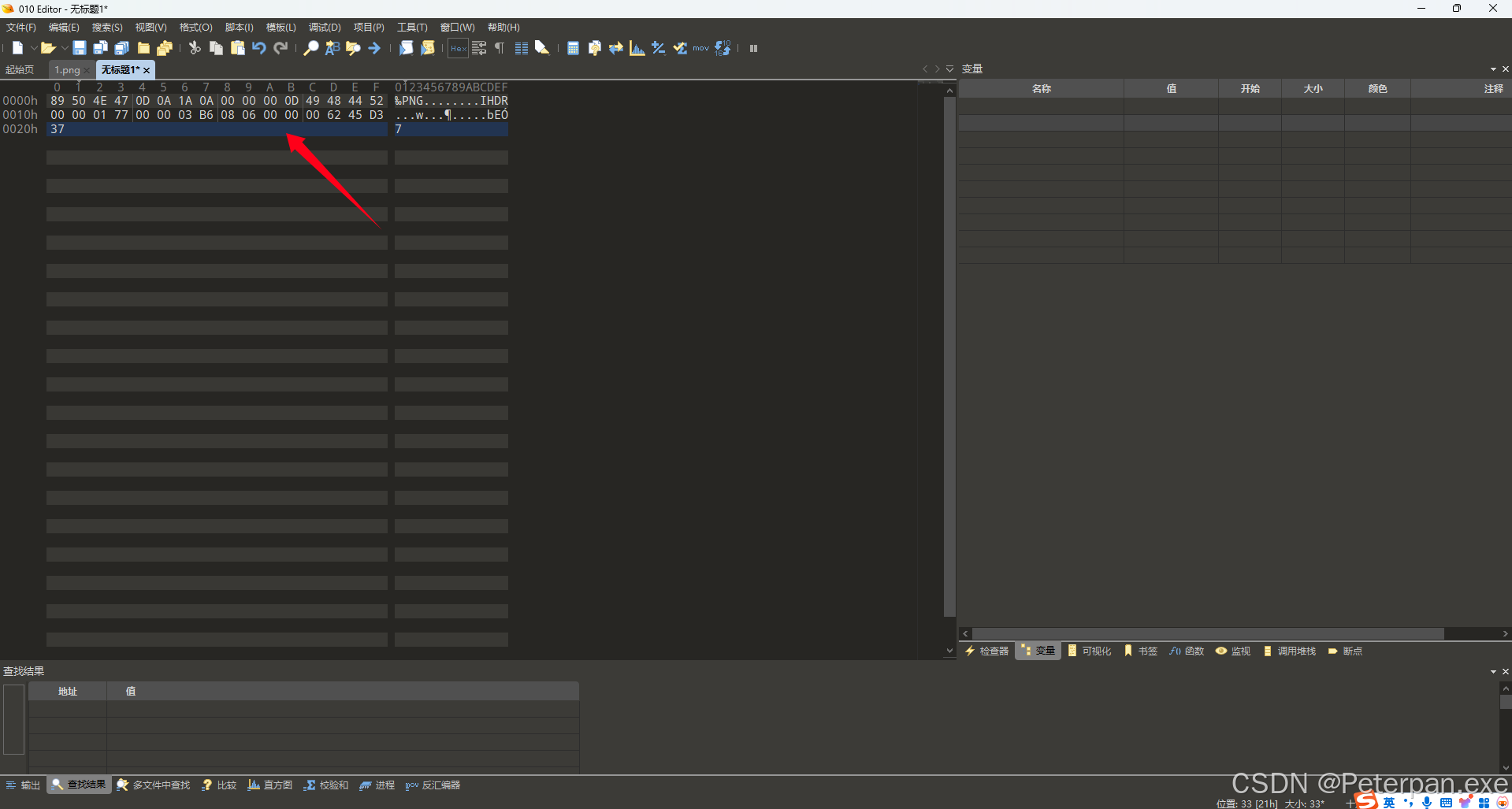Open the 查找结果 panel options dropdown
The width and height of the screenshot is (1512, 809).
(1493, 672)
